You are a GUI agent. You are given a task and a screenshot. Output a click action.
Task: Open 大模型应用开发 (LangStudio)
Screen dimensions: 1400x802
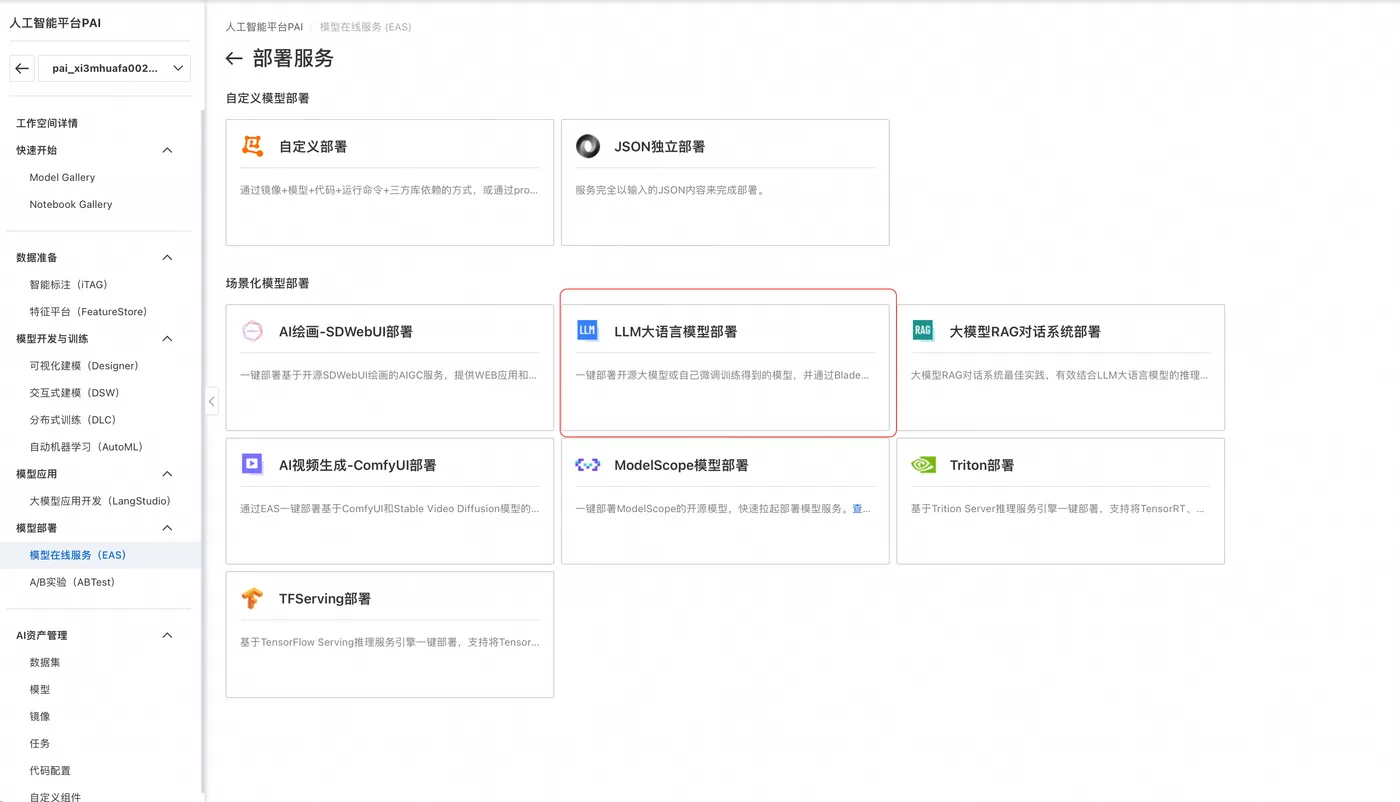100,500
